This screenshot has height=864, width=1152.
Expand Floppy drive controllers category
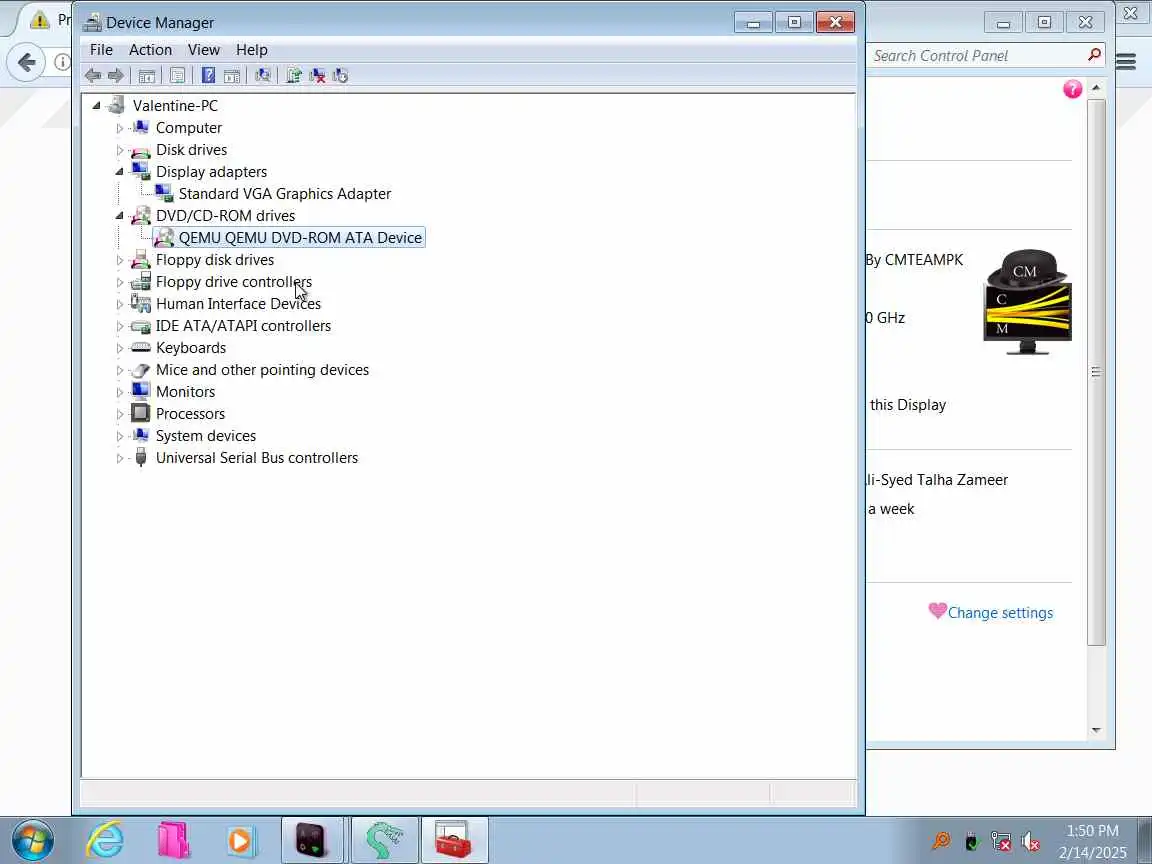(119, 282)
